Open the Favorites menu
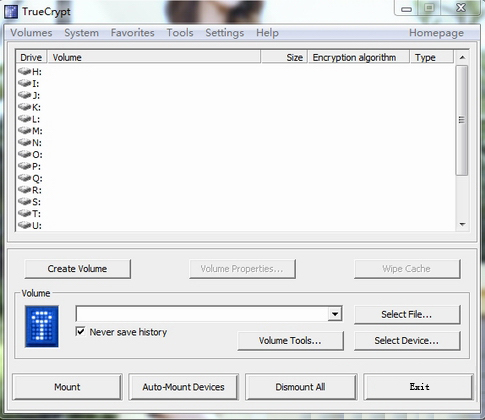 click(x=133, y=33)
